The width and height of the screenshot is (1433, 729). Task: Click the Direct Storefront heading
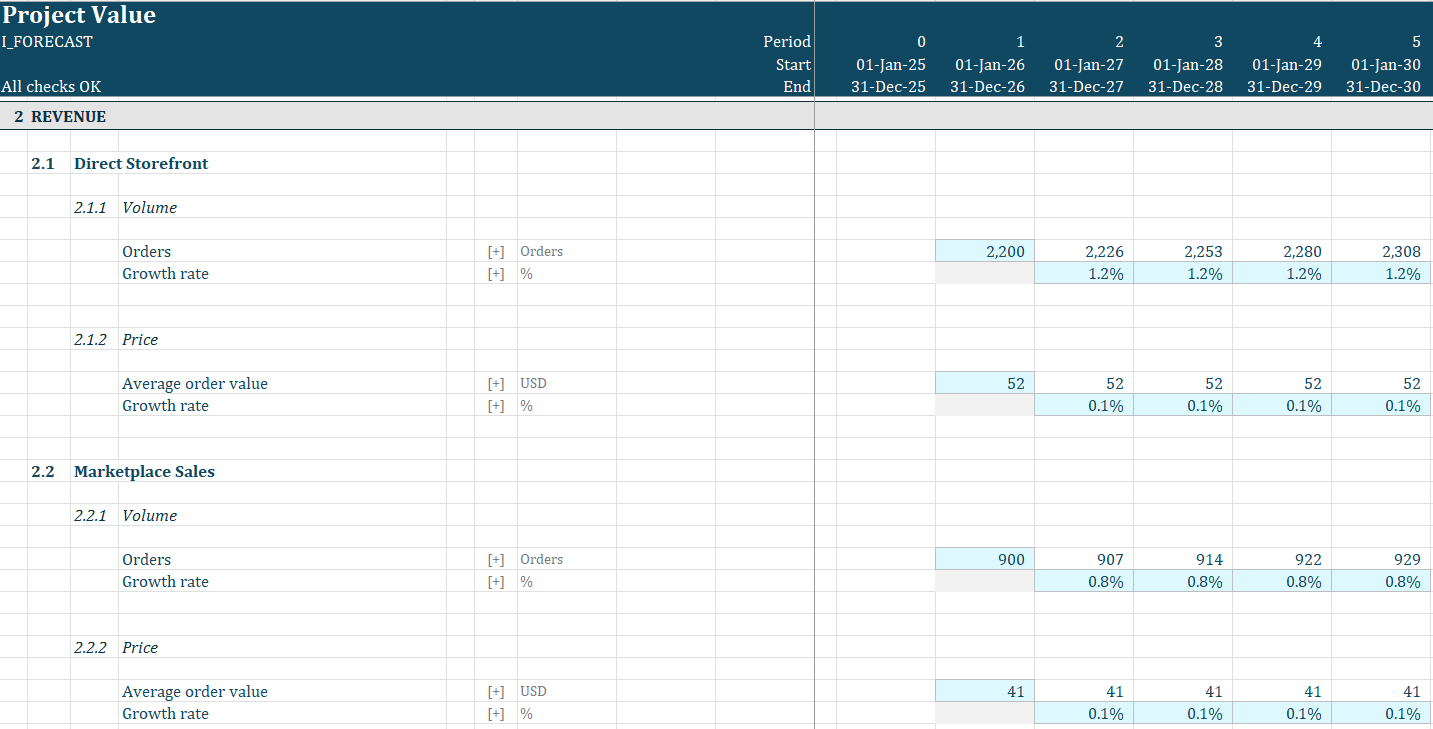[x=141, y=163]
